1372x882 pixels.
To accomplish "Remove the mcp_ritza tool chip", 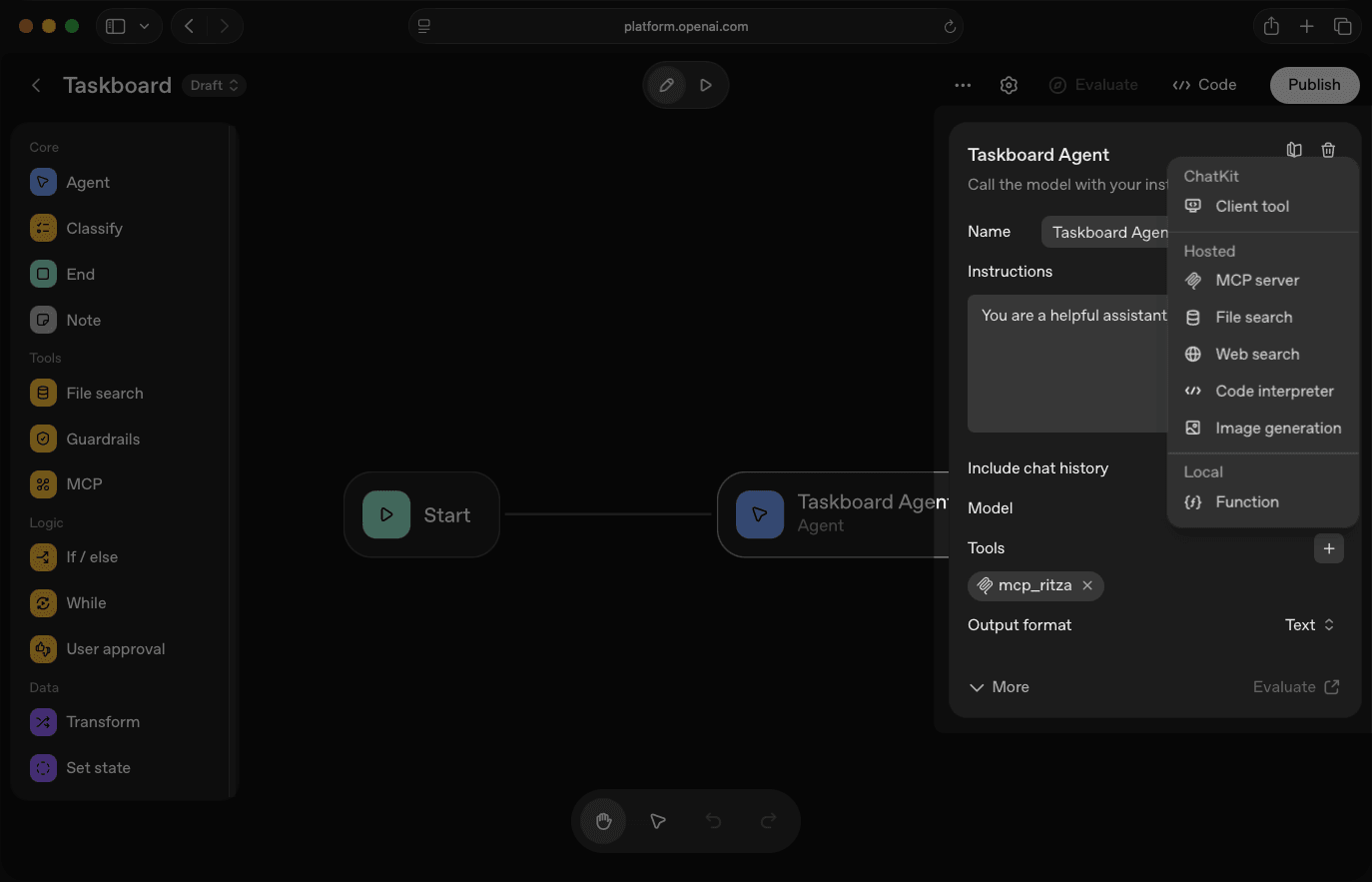I will point(1087,585).
